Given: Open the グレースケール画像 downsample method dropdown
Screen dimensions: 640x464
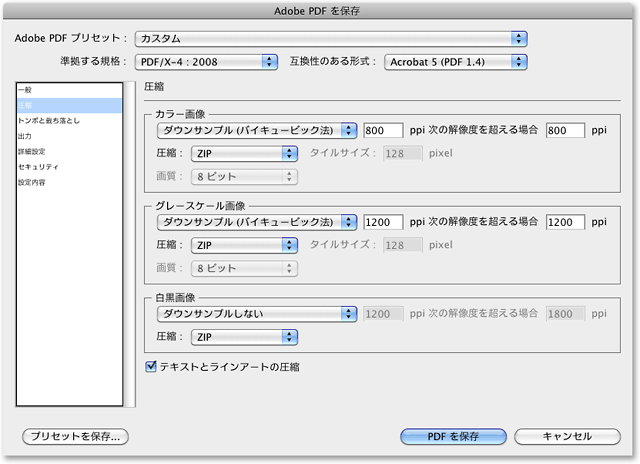Looking at the screenshot, I should [x=256, y=221].
